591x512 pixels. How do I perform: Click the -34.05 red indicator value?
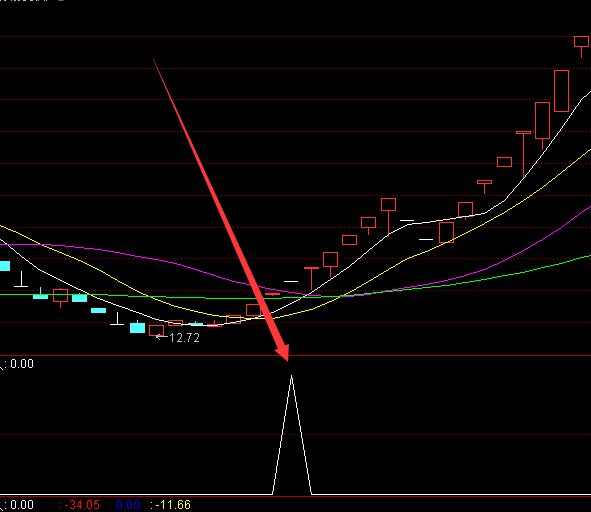[82, 504]
